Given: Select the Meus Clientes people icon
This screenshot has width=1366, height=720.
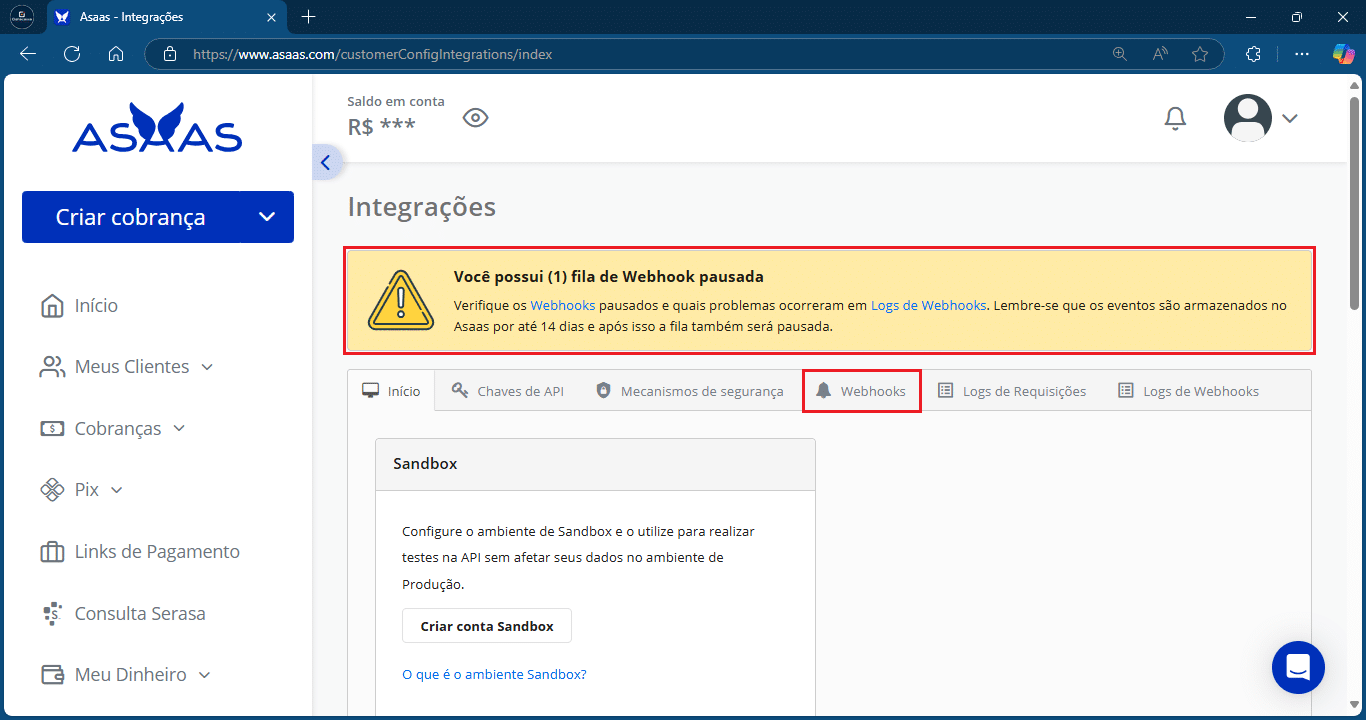Looking at the screenshot, I should (51, 366).
